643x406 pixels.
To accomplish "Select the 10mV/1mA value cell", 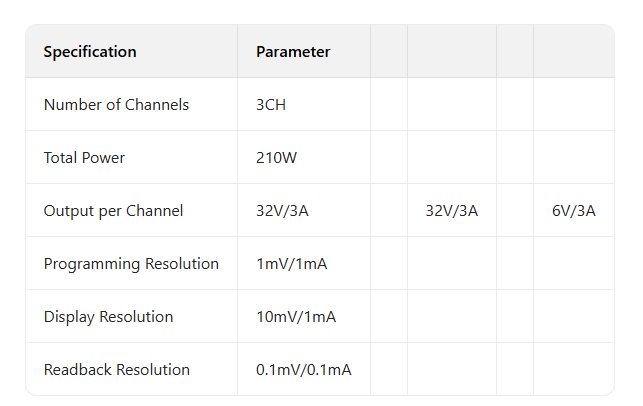I will (296, 317).
